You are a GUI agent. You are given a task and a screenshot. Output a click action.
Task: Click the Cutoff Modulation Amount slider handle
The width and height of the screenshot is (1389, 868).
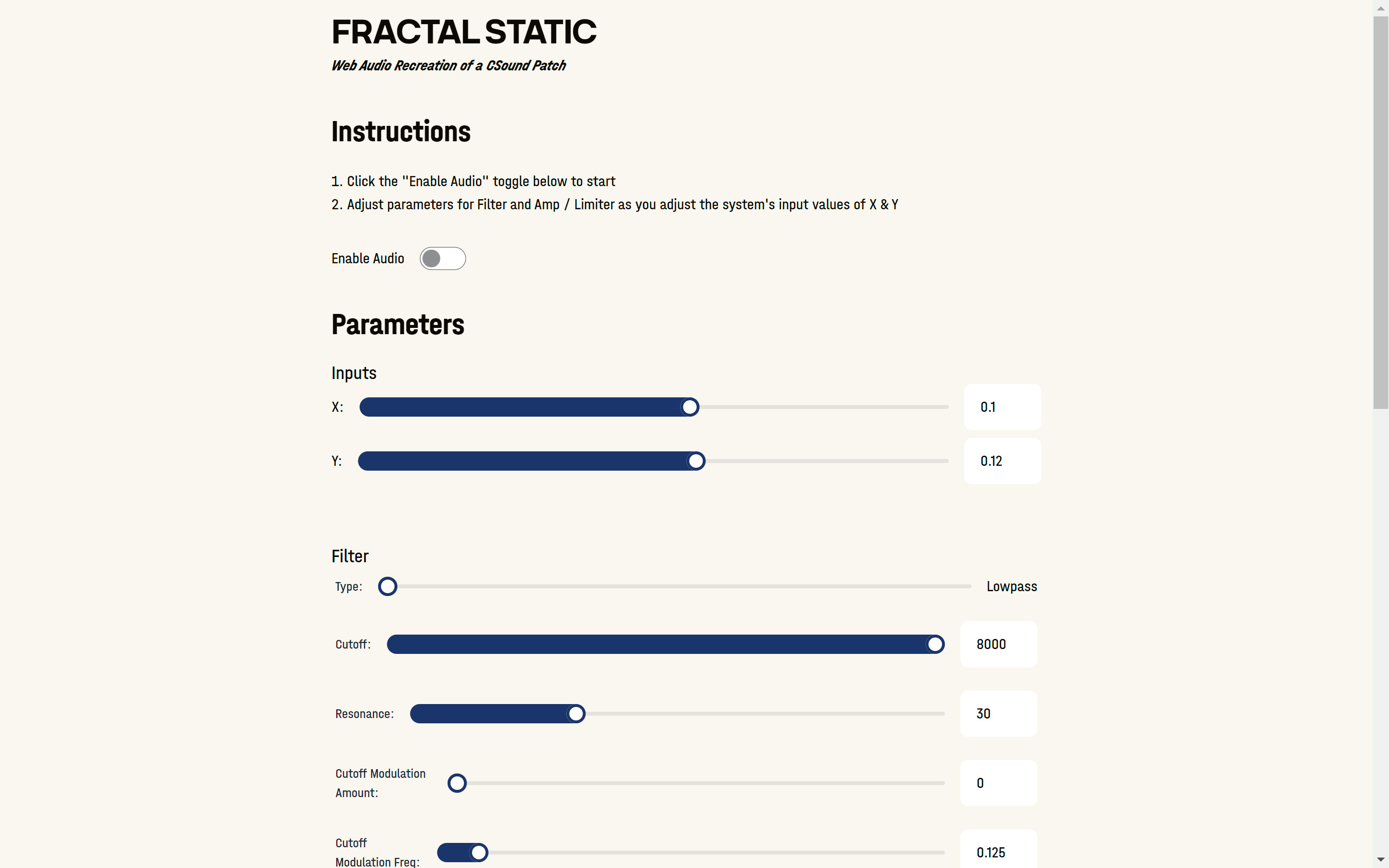[457, 783]
